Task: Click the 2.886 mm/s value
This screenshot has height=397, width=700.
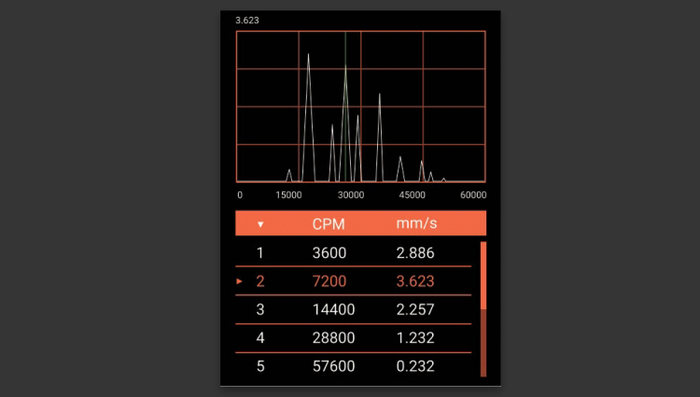Action: (x=415, y=253)
